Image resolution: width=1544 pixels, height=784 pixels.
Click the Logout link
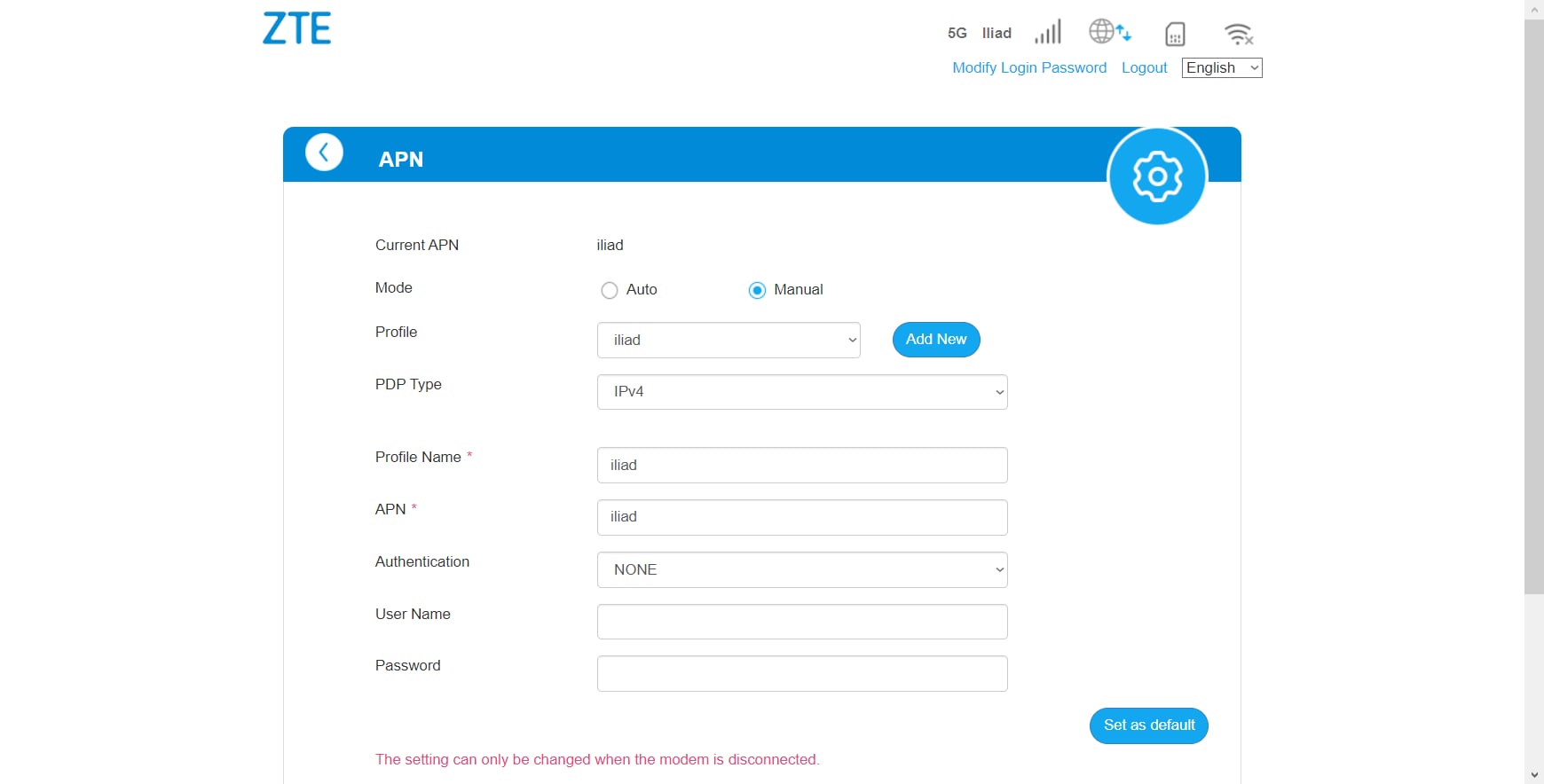click(1144, 67)
